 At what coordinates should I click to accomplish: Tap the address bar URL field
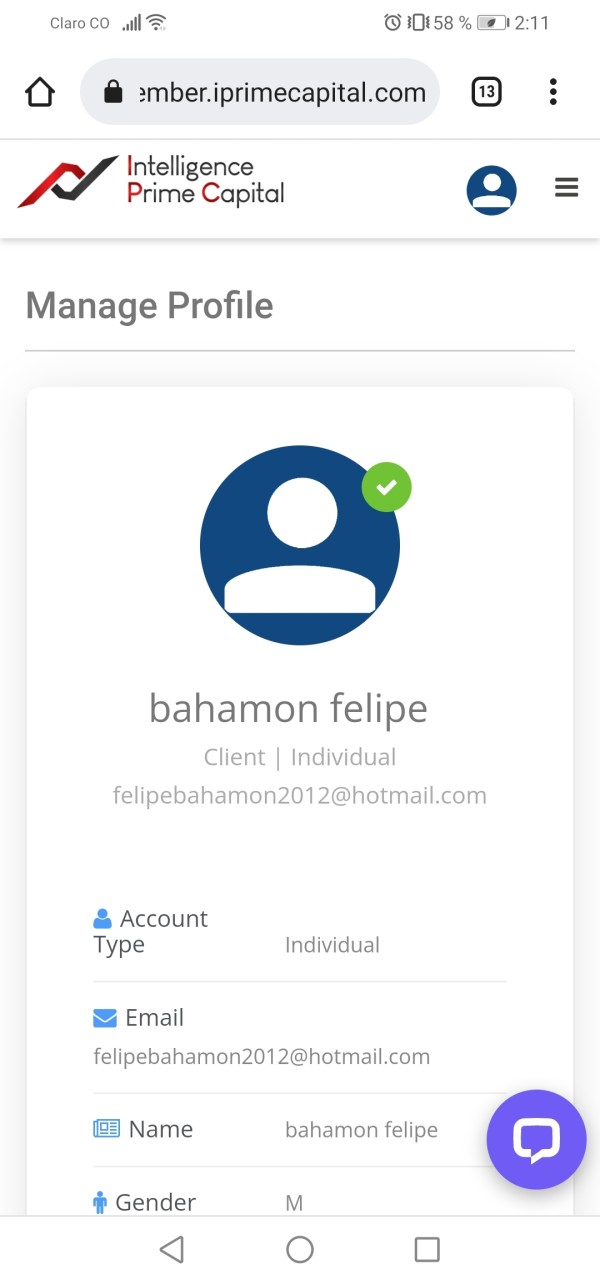(x=282, y=93)
